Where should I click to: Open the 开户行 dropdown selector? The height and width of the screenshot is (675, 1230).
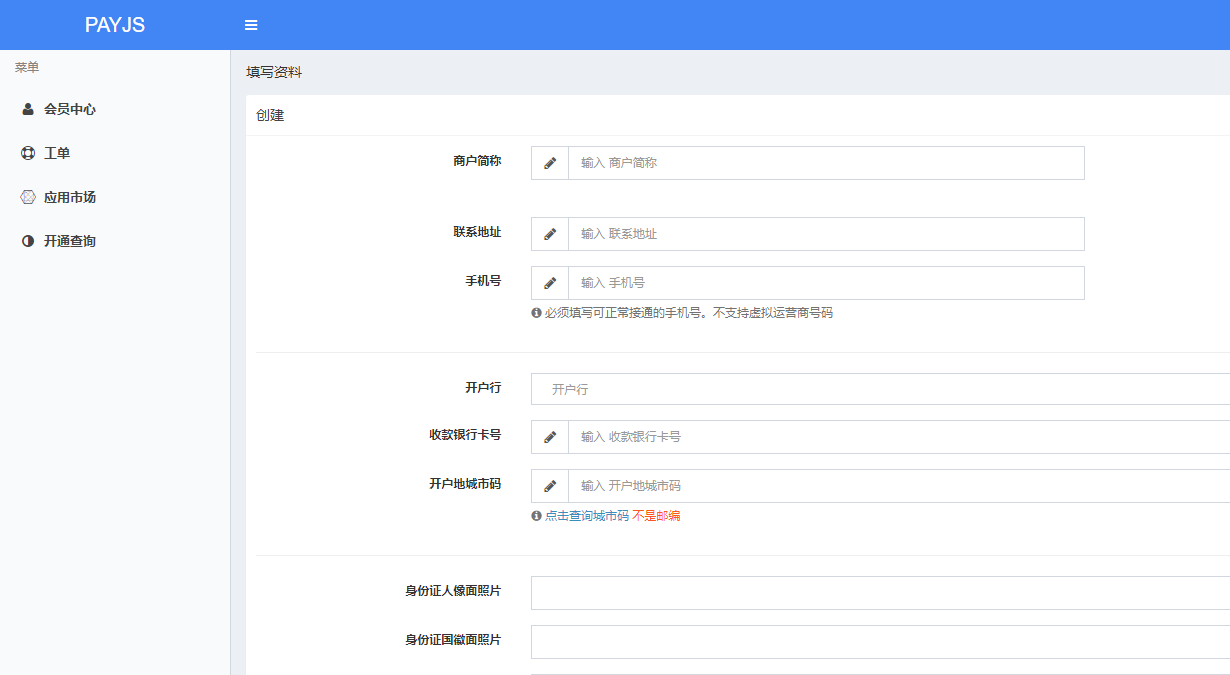click(x=880, y=389)
